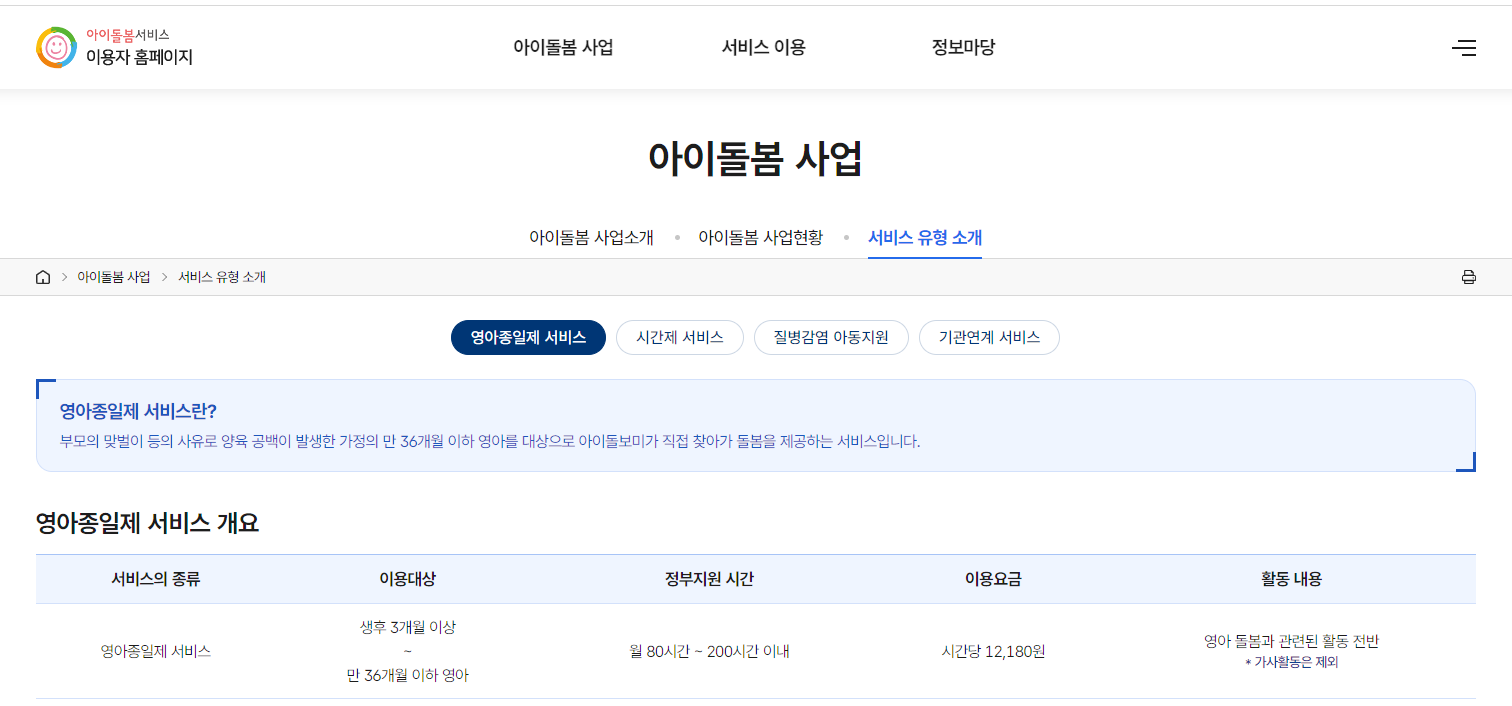Image resolution: width=1512 pixels, height=706 pixels.
Task: Open the 아이돌봄 사업소개 sub-menu link
Action: (x=592, y=237)
